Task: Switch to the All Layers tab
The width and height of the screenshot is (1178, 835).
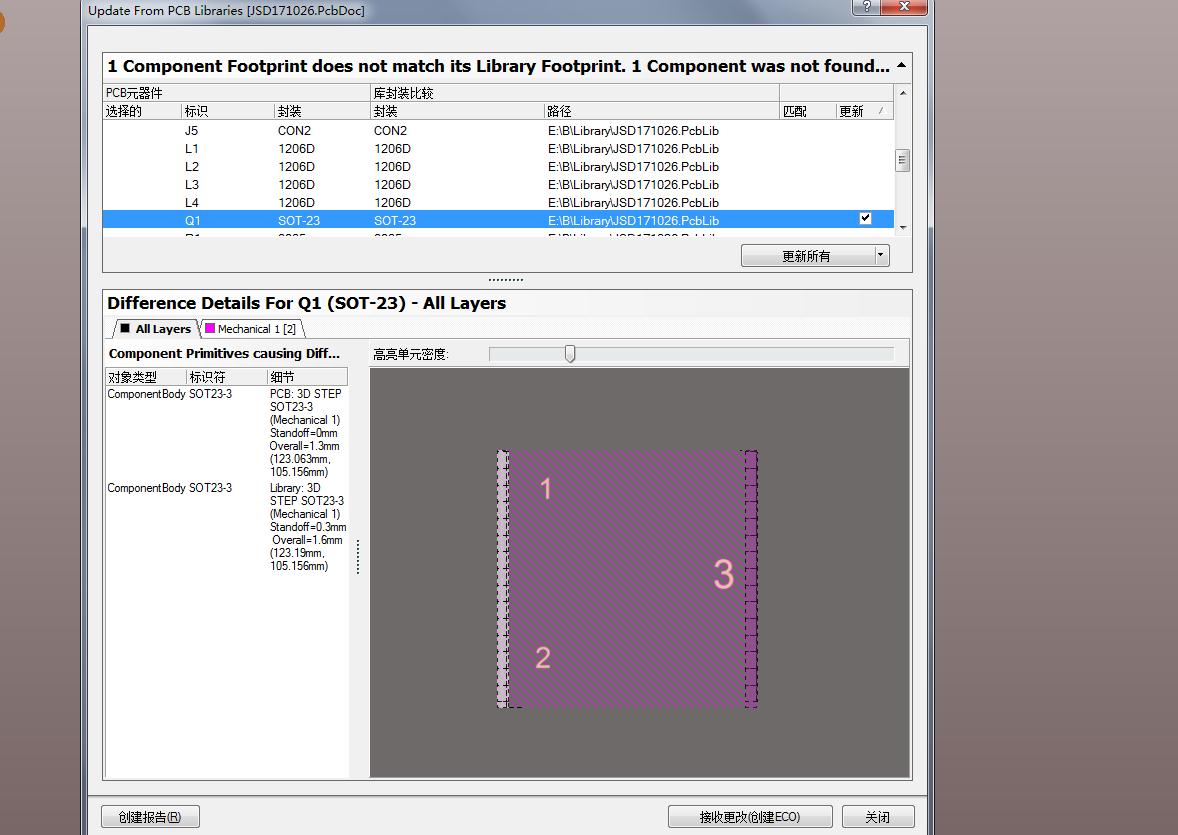Action: click(156, 329)
